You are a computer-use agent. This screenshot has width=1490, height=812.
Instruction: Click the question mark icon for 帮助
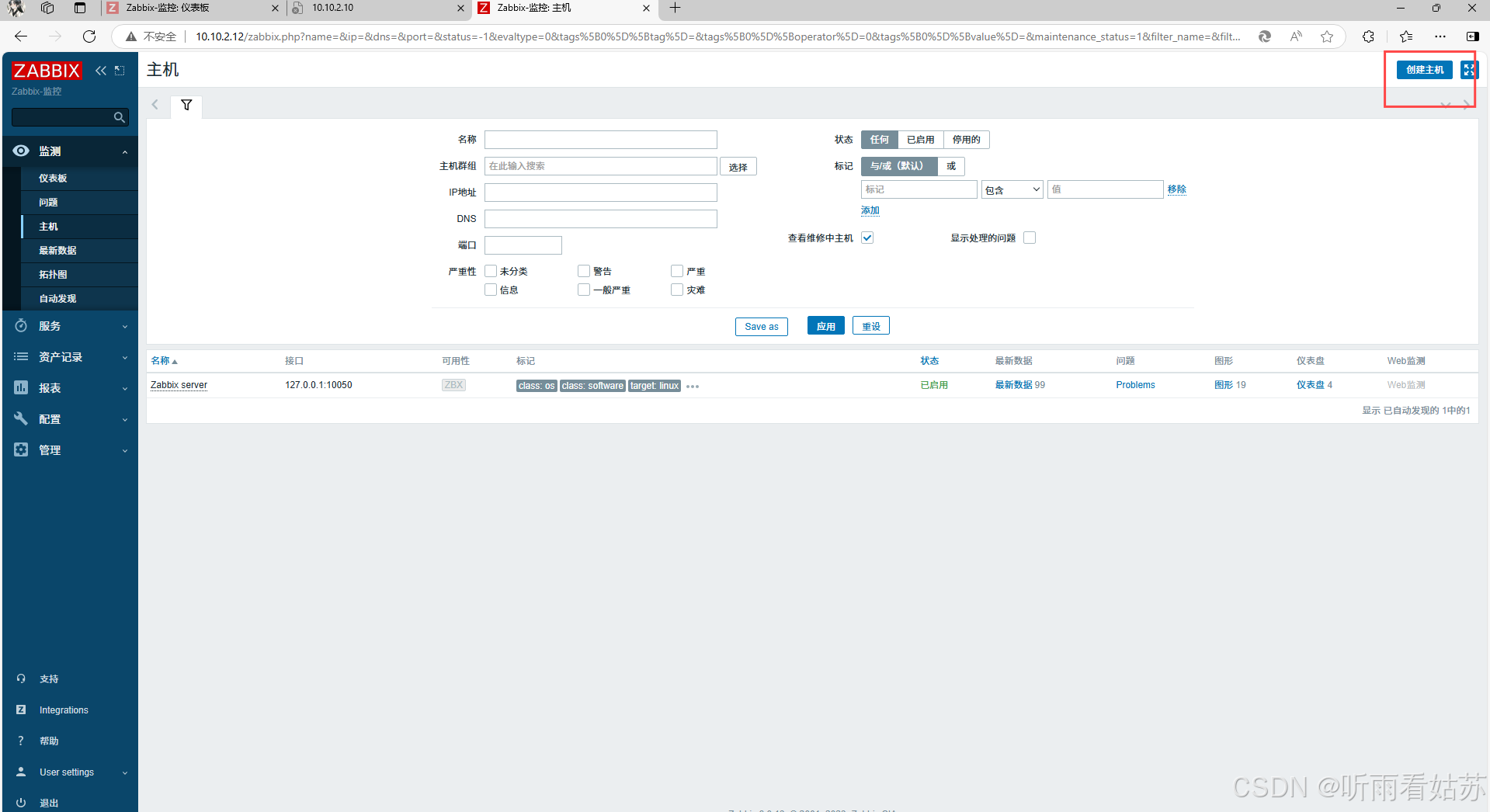(x=21, y=741)
